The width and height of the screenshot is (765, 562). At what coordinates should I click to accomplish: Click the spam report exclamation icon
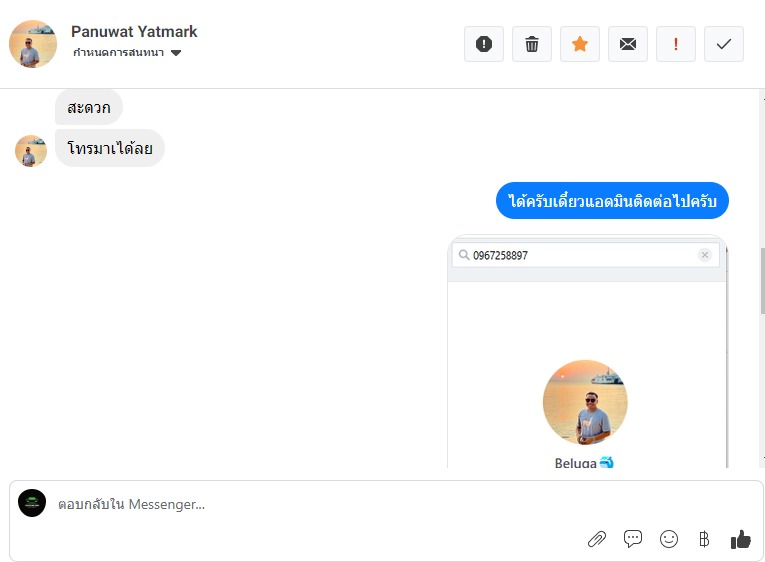484,44
